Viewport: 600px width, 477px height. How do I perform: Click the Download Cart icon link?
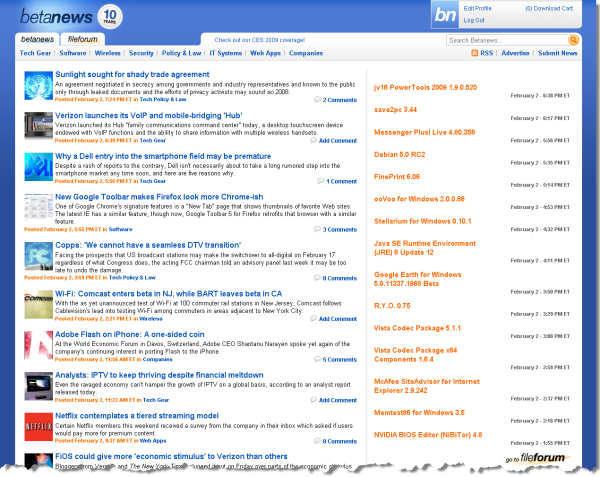pos(549,8)
